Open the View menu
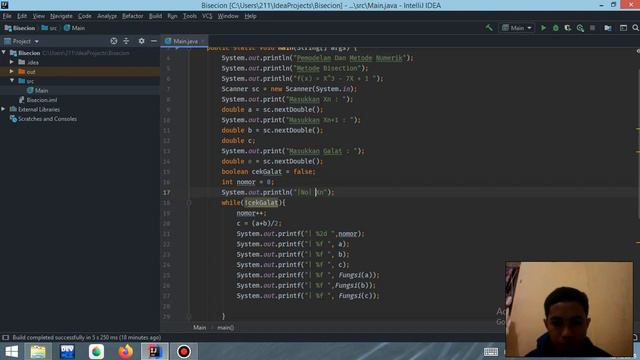640x360 pixels. pos(39,16)
